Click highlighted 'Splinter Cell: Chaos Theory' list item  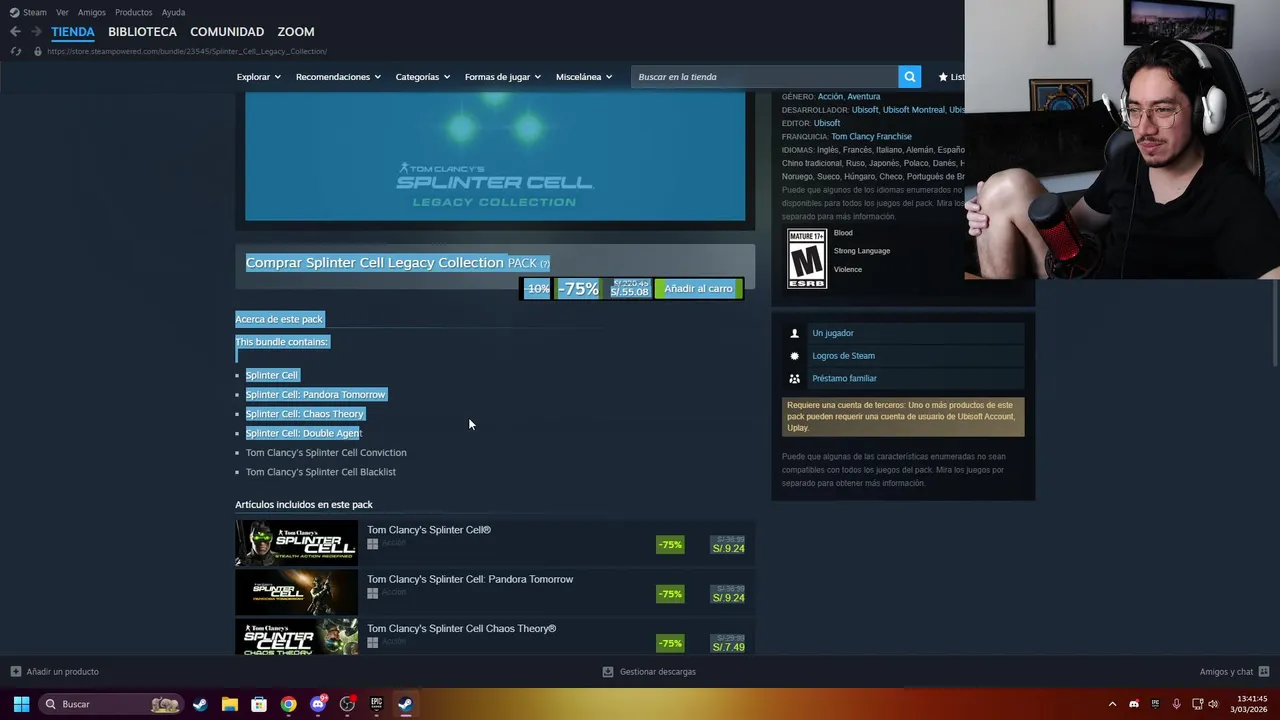(x=305, y=414)
